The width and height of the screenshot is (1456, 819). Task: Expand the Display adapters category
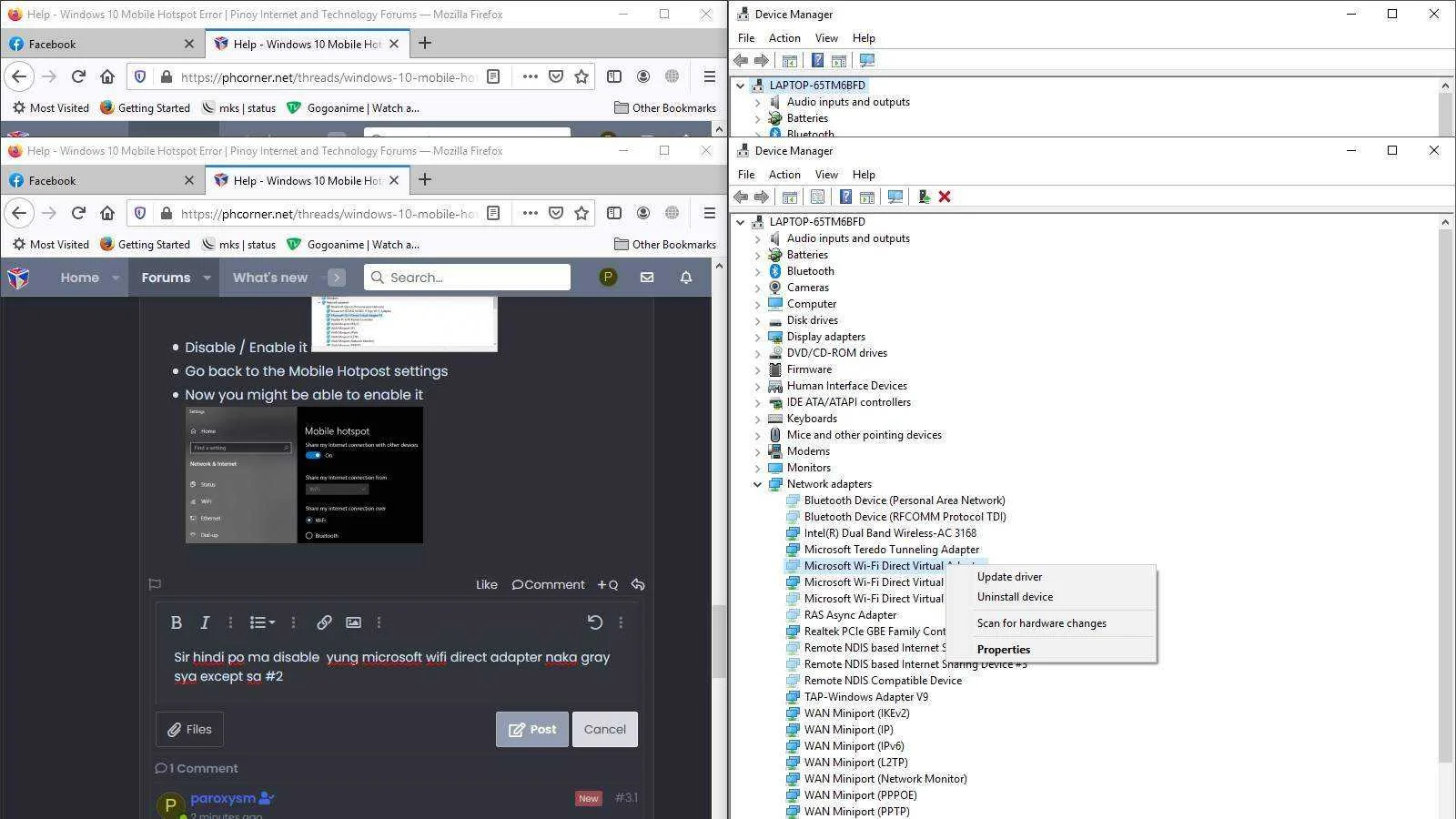click(x=757, y=337)
